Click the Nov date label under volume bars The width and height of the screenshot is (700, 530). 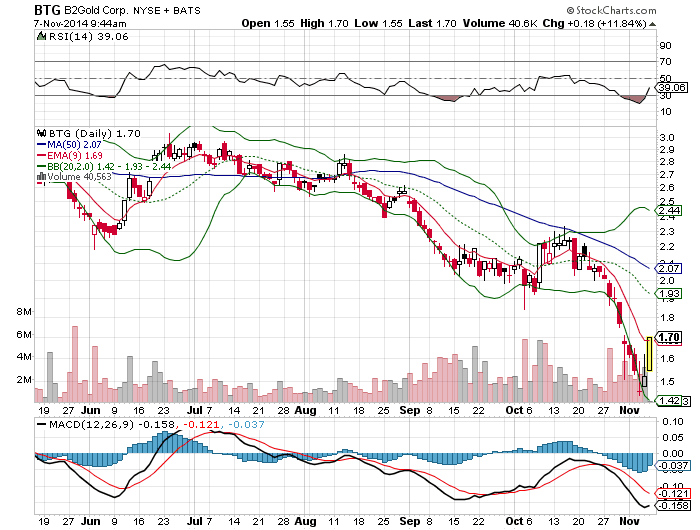(629, 410)
